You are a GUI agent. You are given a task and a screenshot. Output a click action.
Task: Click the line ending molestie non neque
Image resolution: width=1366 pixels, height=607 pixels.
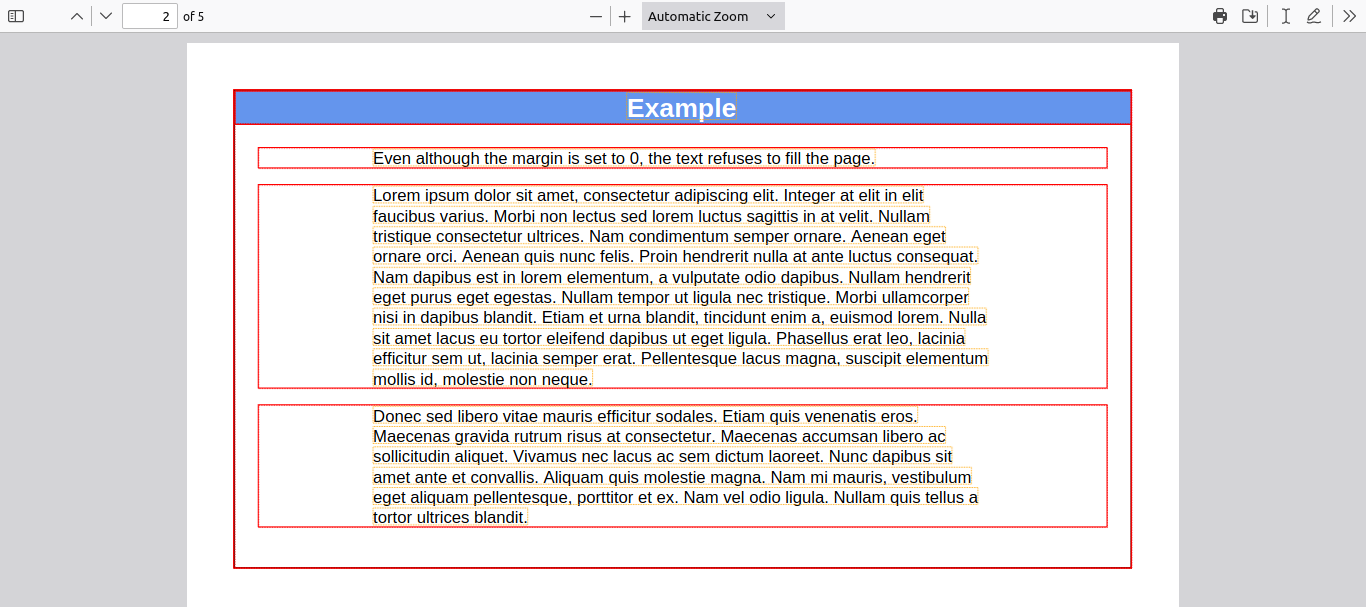pos(481,378)
